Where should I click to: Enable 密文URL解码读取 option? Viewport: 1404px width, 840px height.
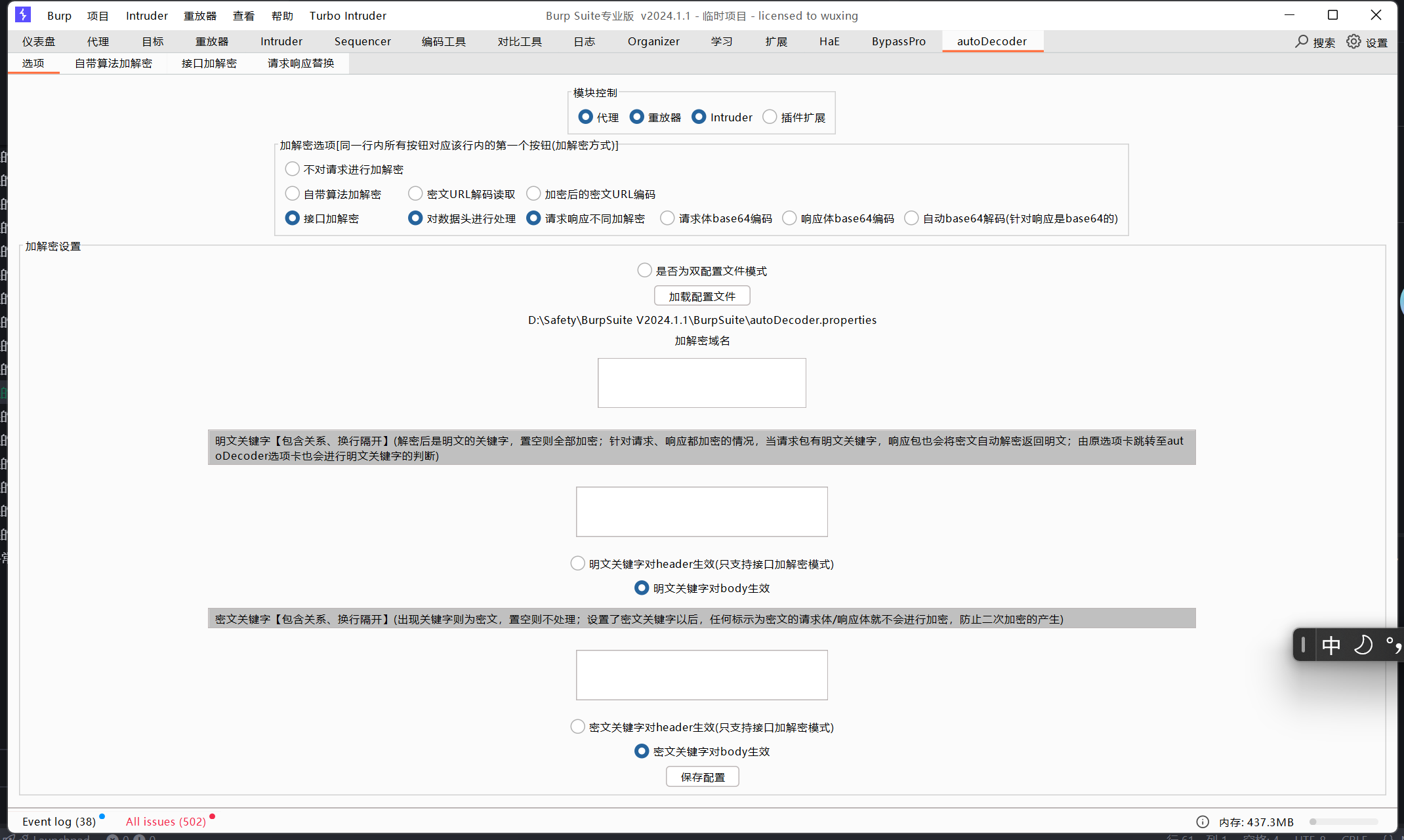(x=415, y=194)
